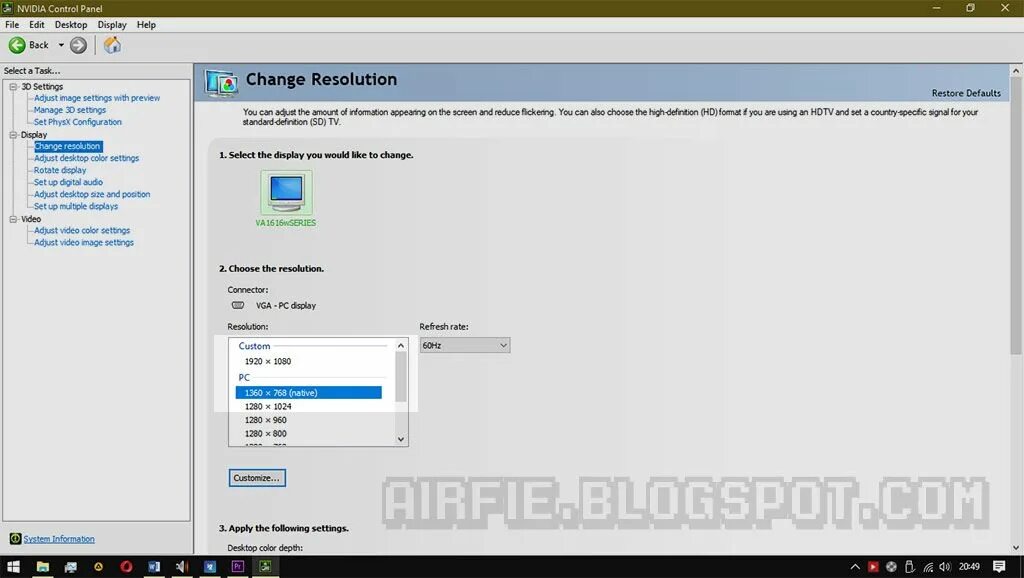Click Restore Defaults
The height and width of the screenshot is (578, 1024).
point(966,93)
